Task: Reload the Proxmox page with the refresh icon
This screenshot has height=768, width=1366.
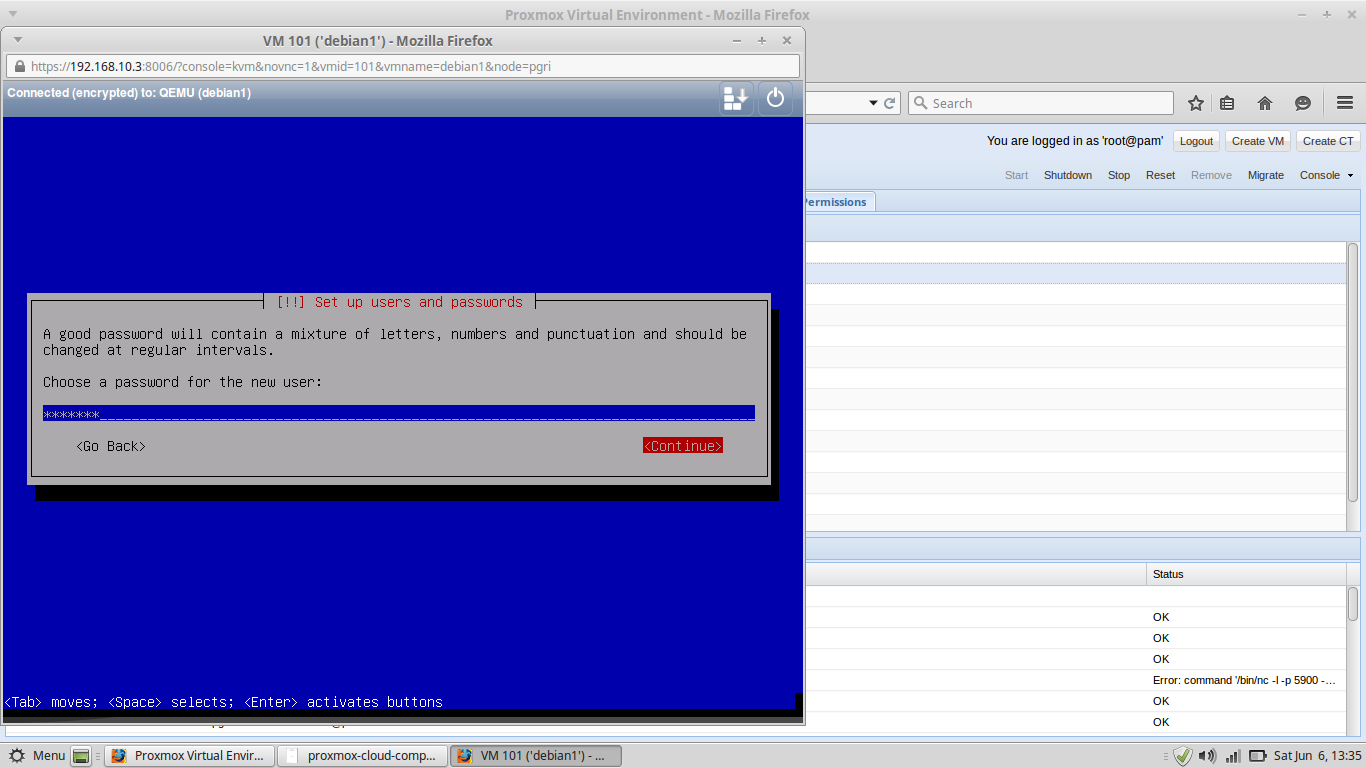Action: 889,103
